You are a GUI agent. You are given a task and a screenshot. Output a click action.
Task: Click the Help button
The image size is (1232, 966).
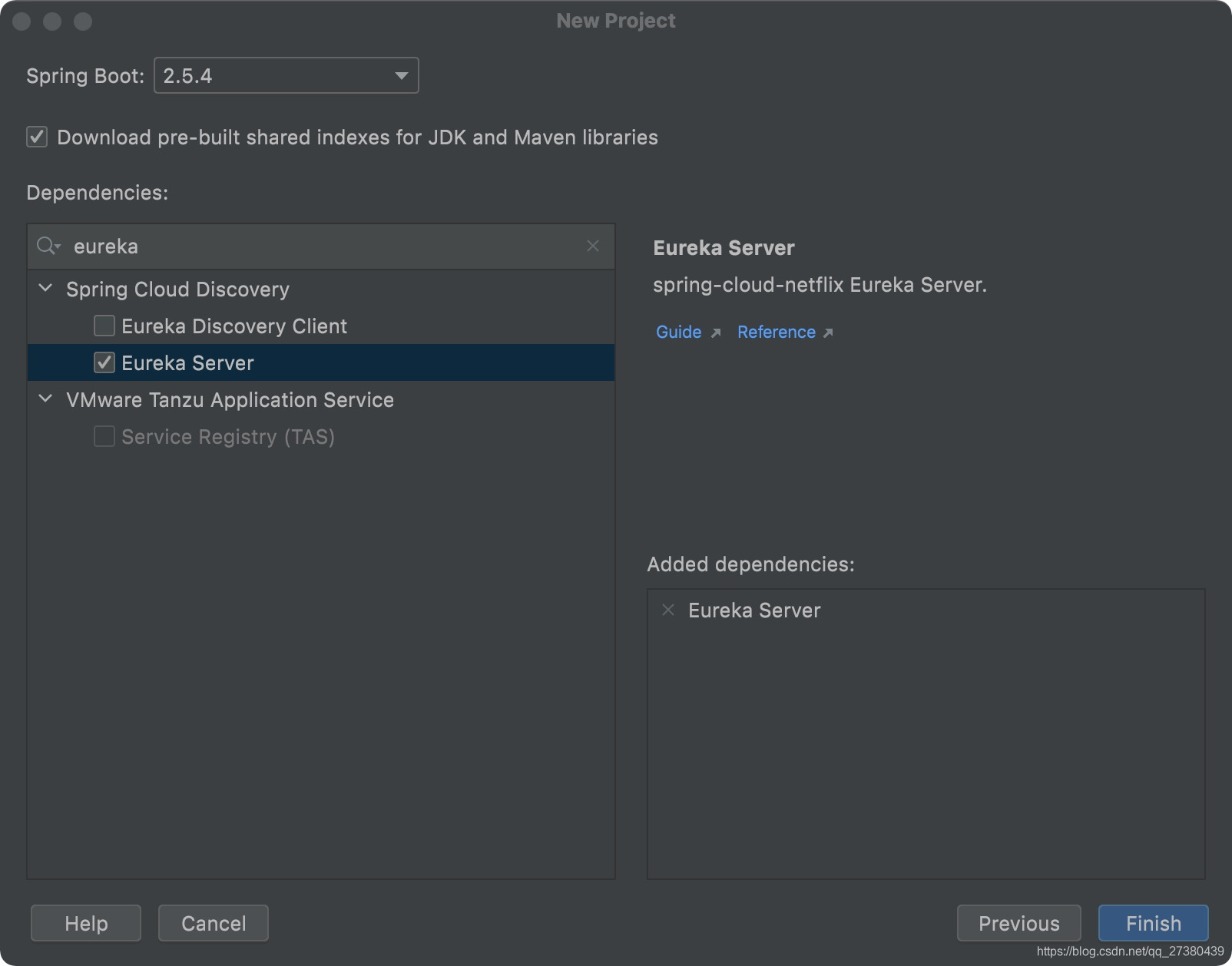(86, 923)
